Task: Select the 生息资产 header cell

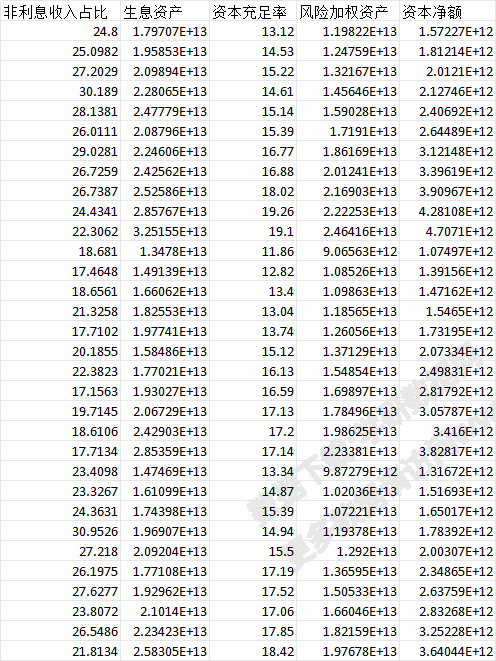Action: (x=165, y=12)
